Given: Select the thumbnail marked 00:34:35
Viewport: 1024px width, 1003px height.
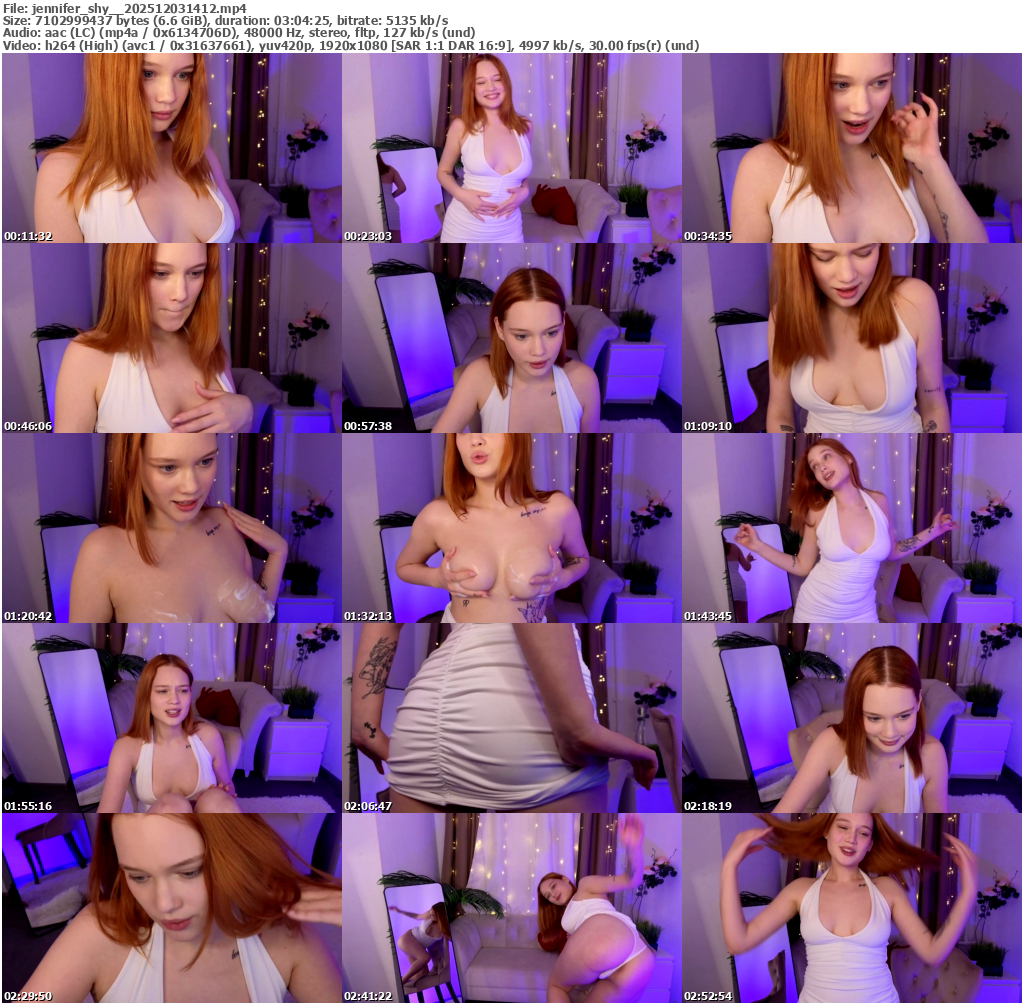Looking at the screenshot, I should click(851, 148).
